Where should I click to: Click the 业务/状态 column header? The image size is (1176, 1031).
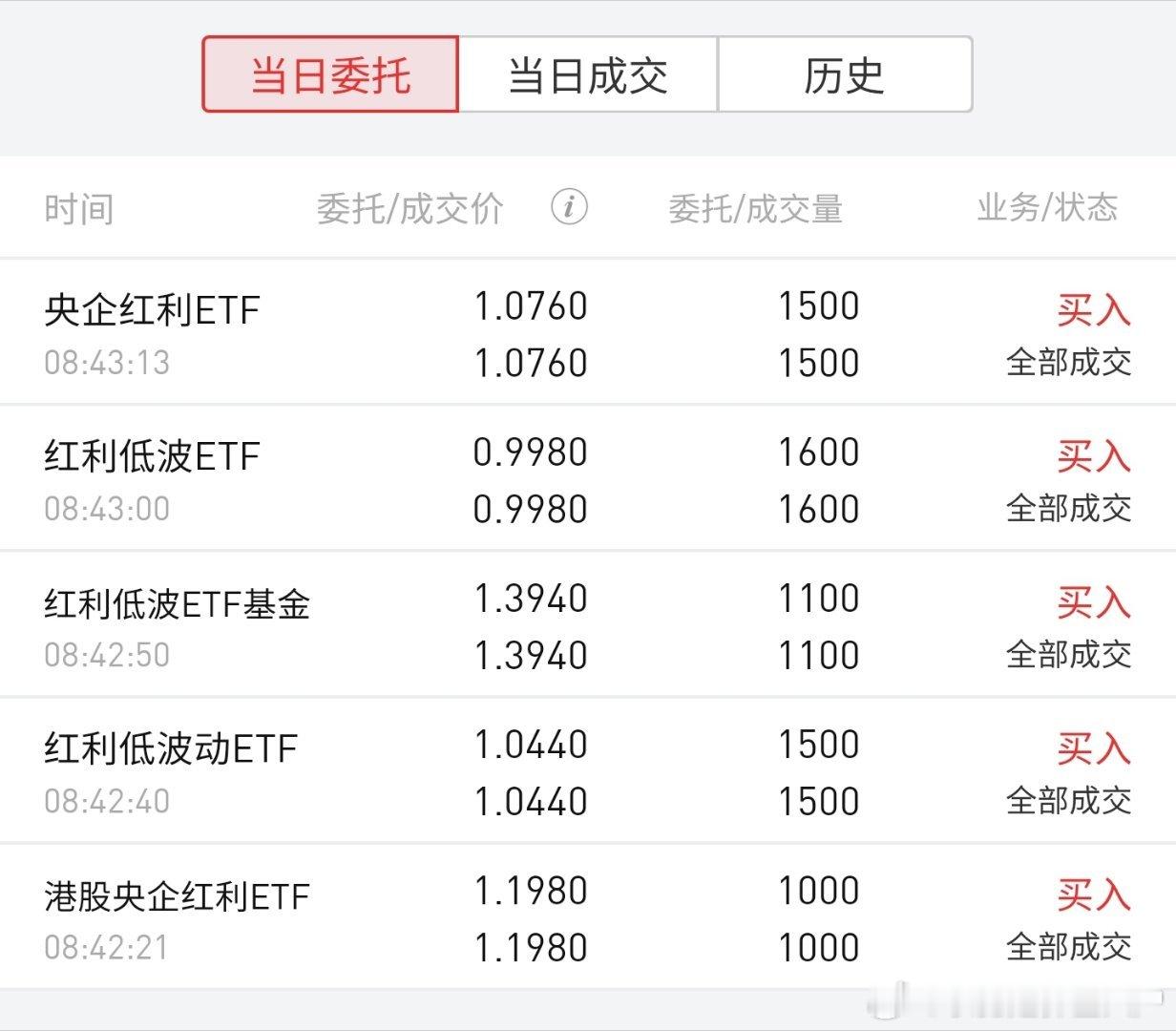1047,207
